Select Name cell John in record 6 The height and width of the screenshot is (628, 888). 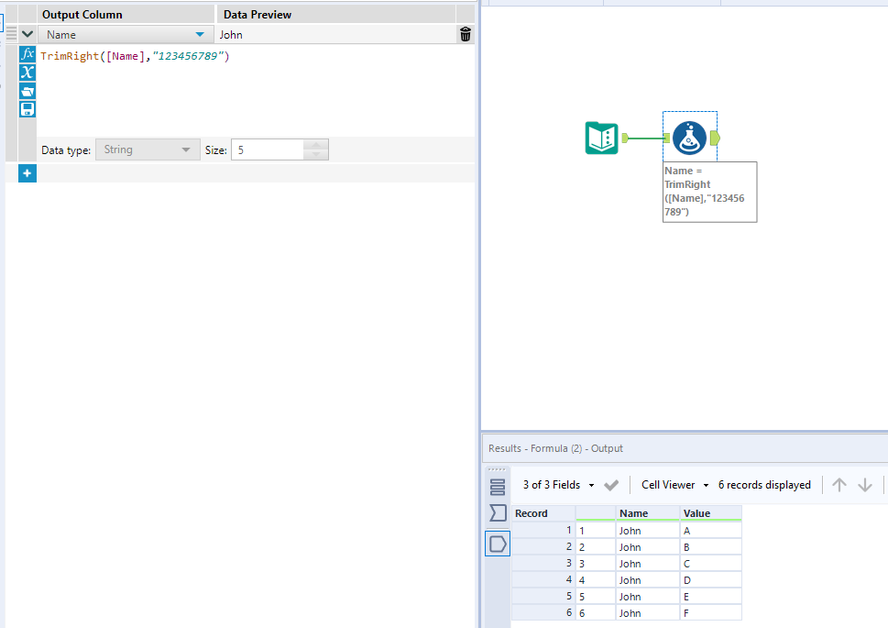tap(647, 613)
